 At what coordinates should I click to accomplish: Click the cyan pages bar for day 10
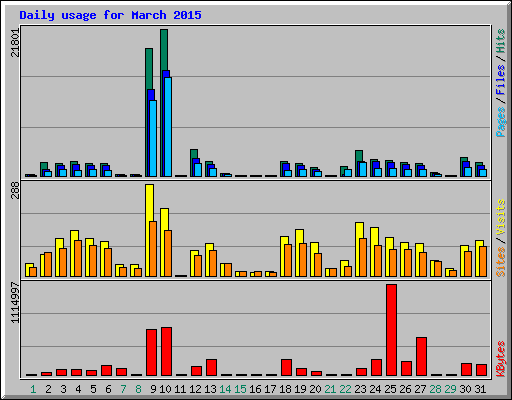(168, 127)
